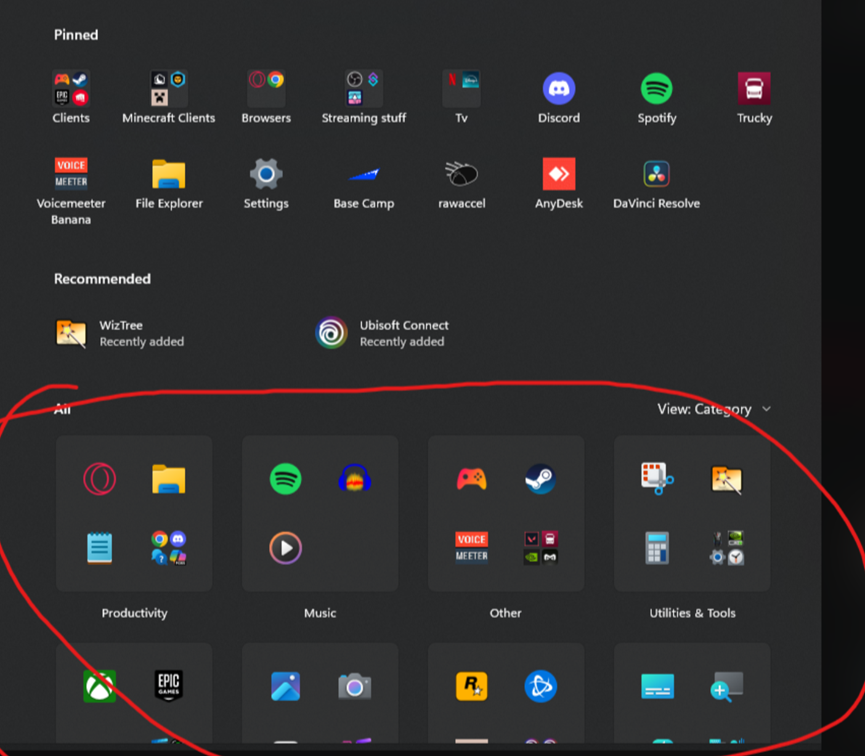Open WizTree in Utilities & Tools
Image resolution: width=865 pixels, height=756 pixels.
point(727,478)
